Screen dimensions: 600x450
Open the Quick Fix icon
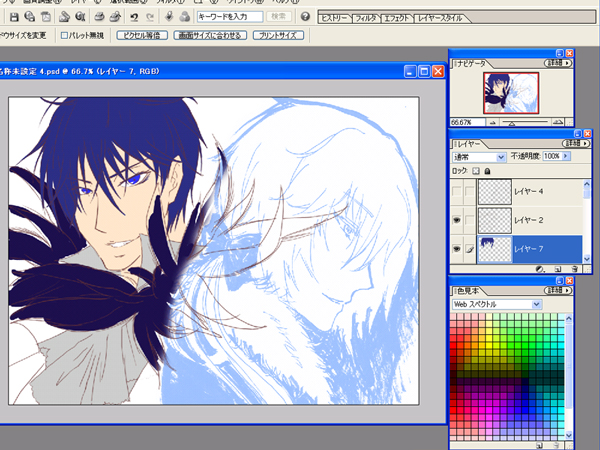pyautogui.click(x=169, y=16)
